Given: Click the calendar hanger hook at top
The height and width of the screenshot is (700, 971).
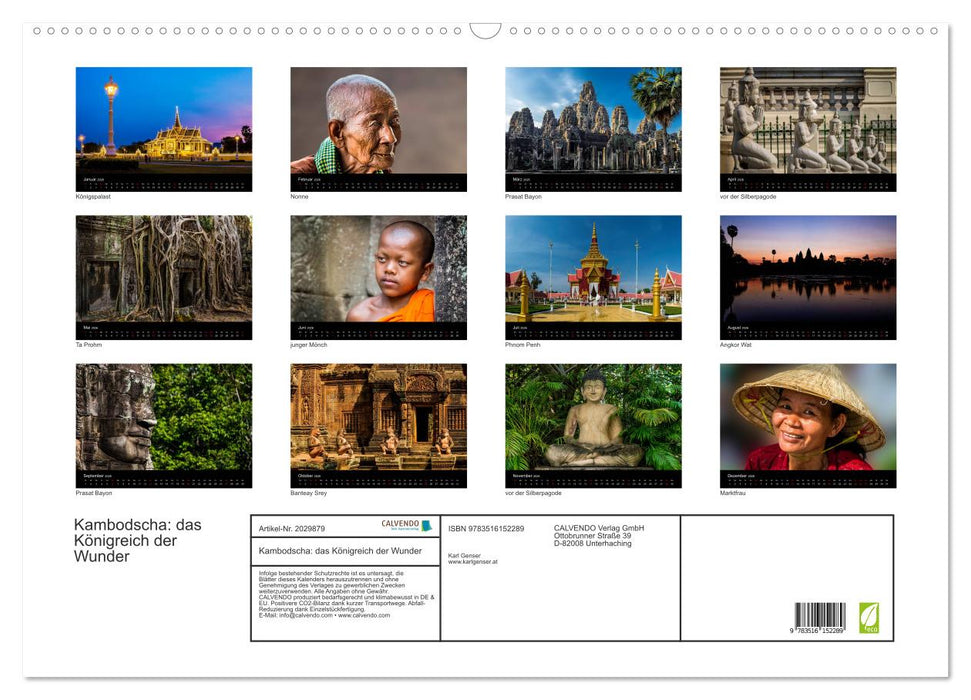Looking at the screenshot, I should [x=485, y=31].
